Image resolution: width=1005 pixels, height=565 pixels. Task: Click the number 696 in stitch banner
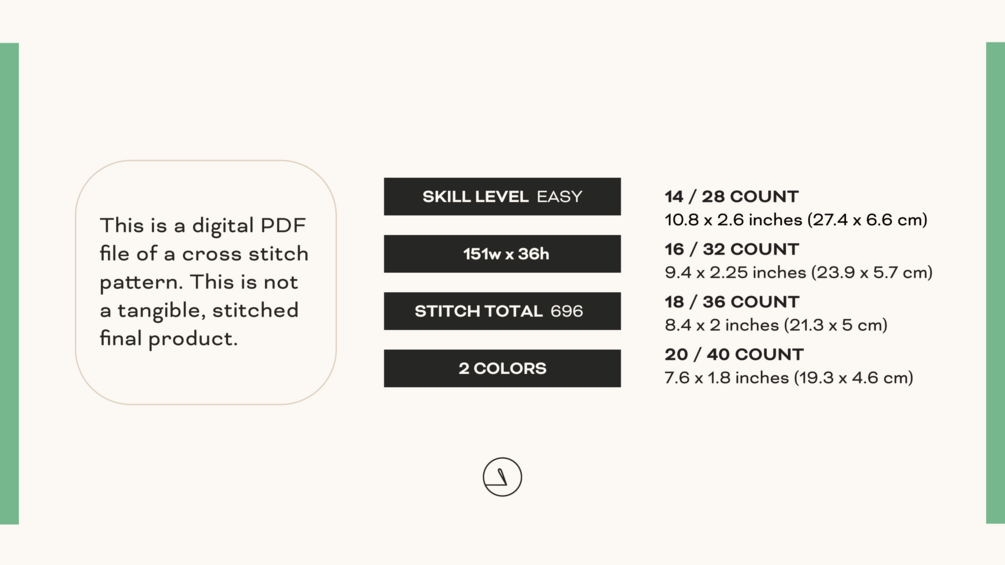click(566, 311)
